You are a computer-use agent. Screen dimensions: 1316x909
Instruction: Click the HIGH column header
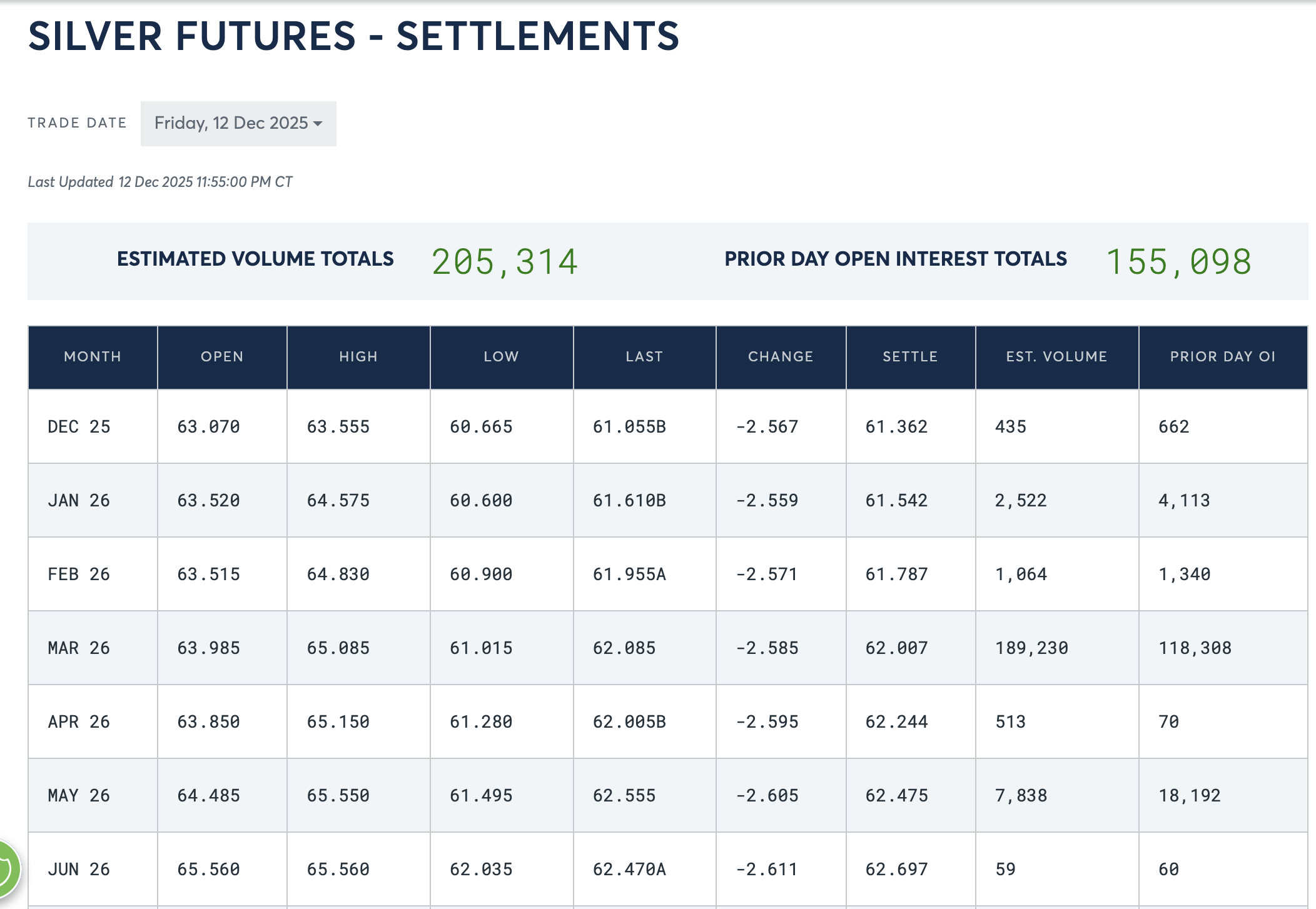(358, 357)
